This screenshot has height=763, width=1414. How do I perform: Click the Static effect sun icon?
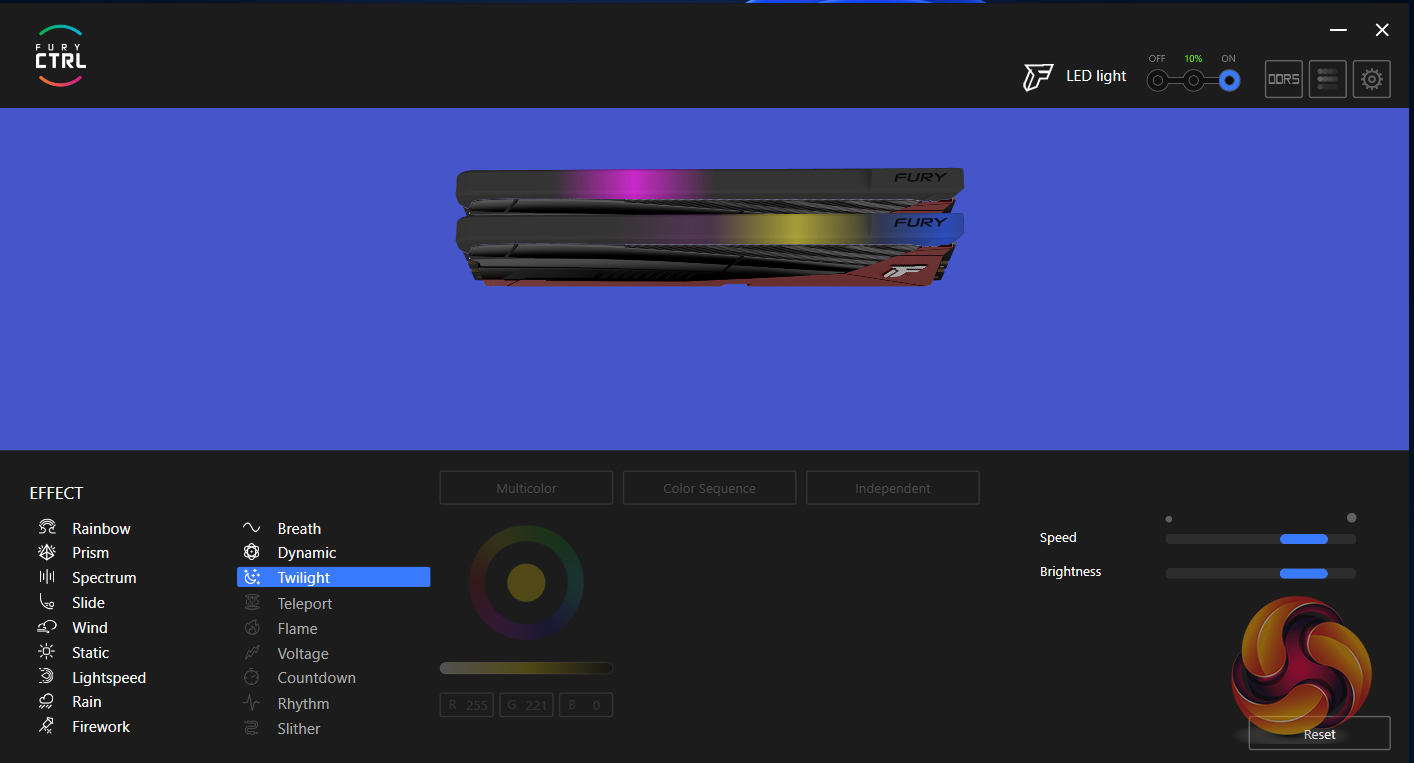click(x=47, y=652)
